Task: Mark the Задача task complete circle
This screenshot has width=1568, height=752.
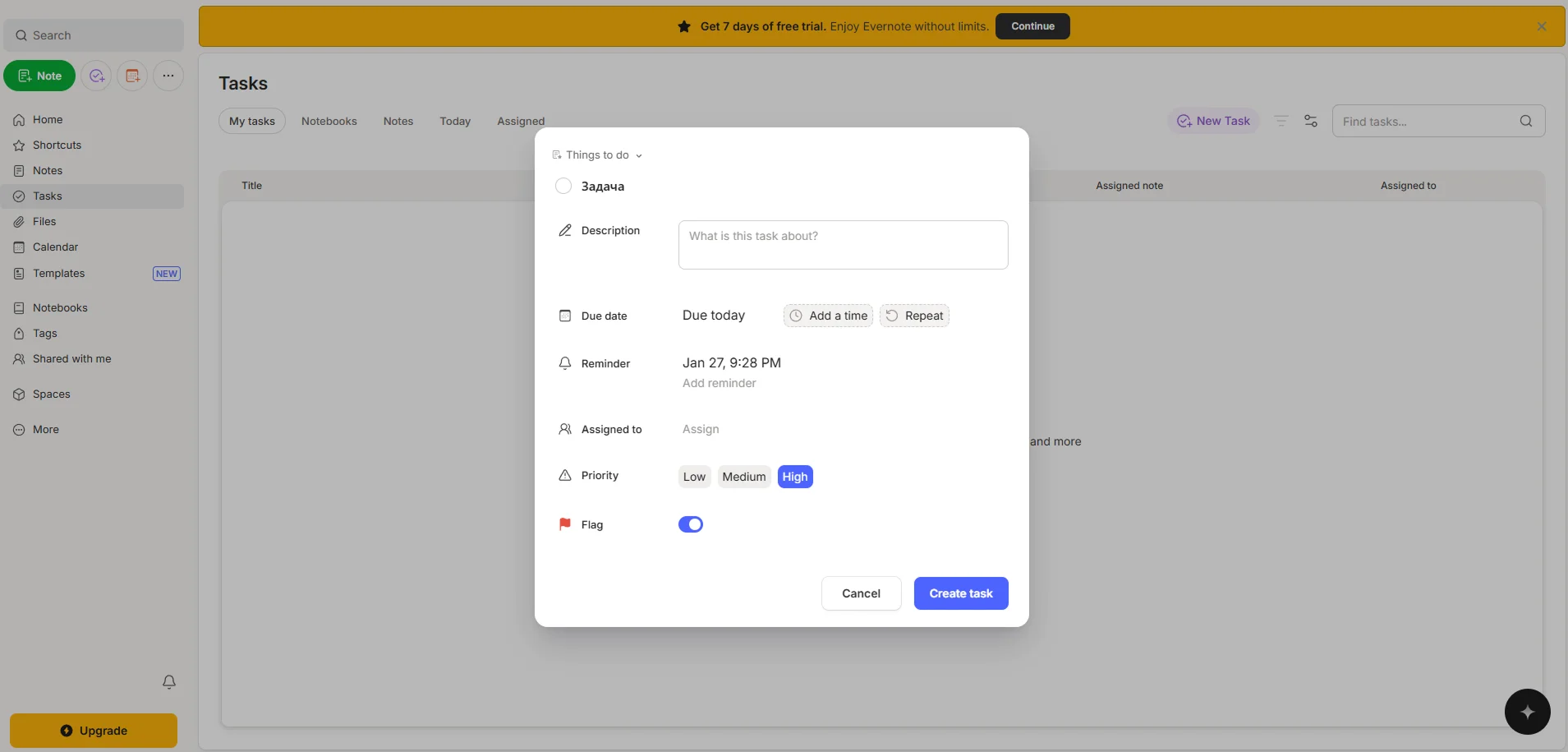Action: point(563,187)
